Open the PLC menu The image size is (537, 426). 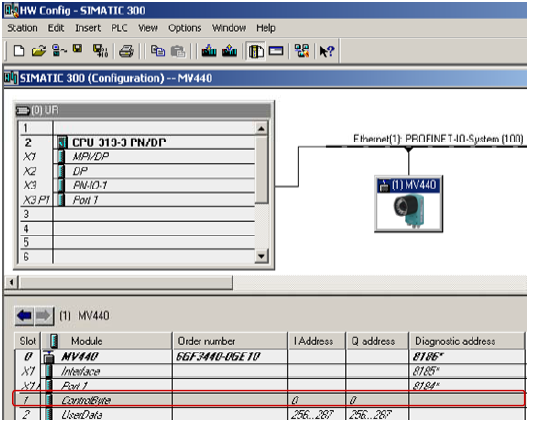click(119, 28)
